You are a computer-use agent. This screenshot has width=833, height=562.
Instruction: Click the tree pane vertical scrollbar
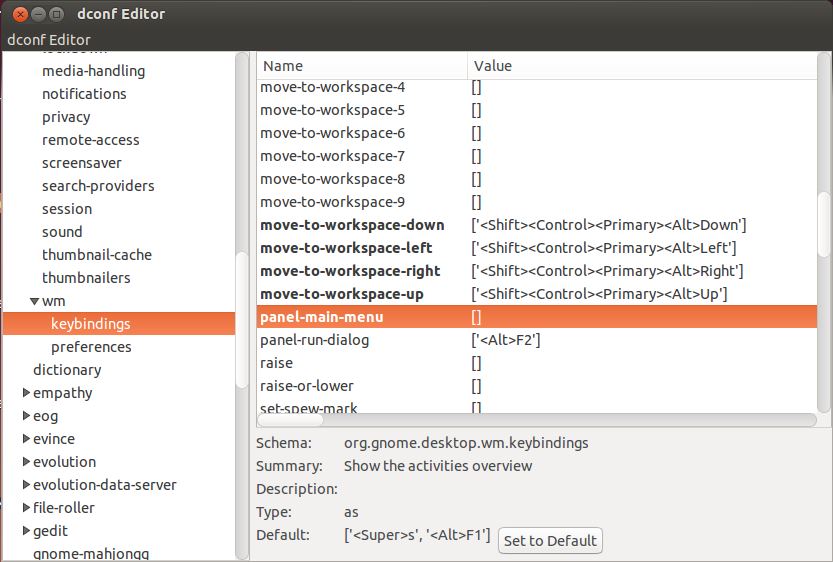[242, 305]
